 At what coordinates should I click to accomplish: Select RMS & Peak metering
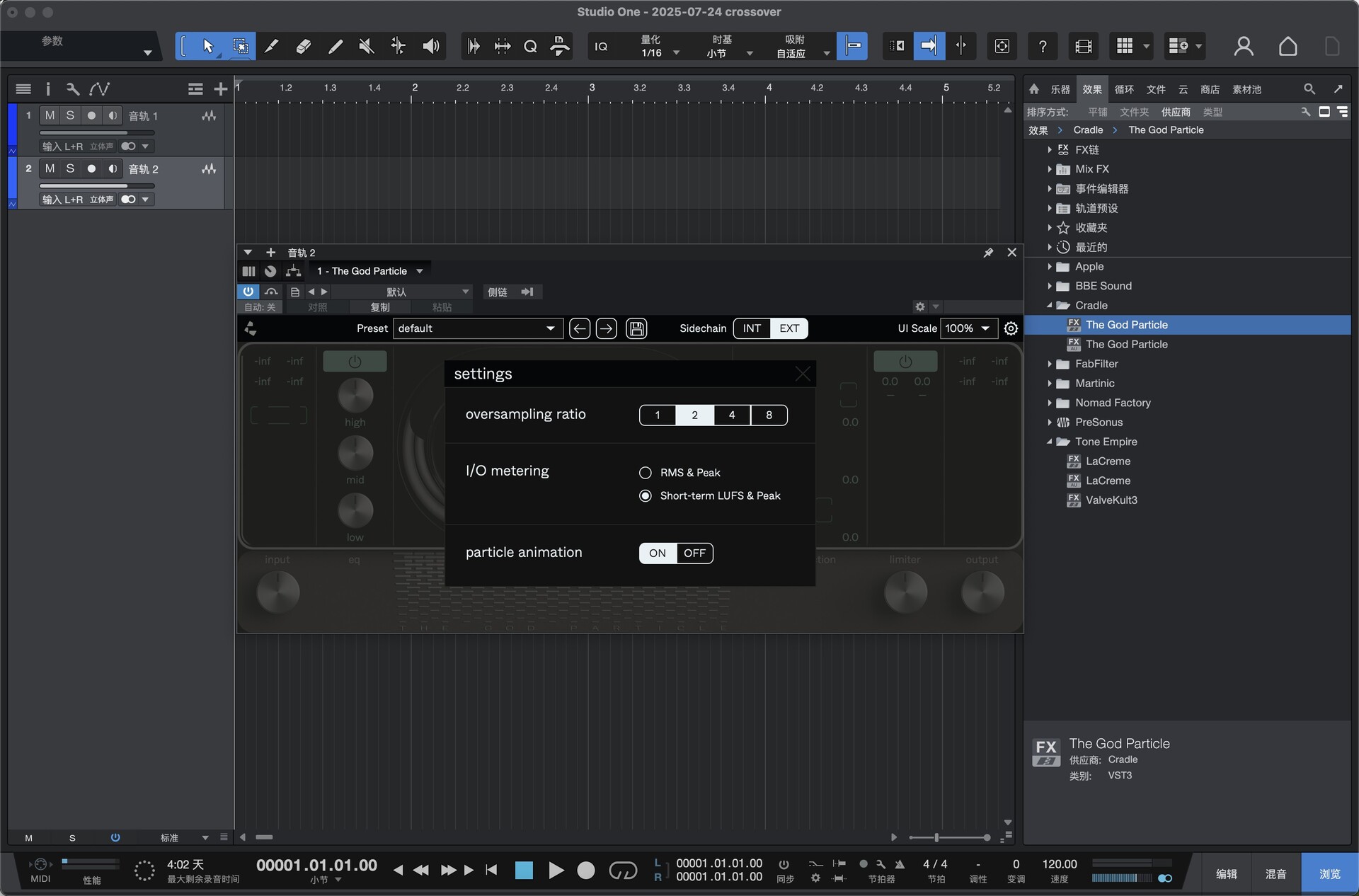coord(645,473)
